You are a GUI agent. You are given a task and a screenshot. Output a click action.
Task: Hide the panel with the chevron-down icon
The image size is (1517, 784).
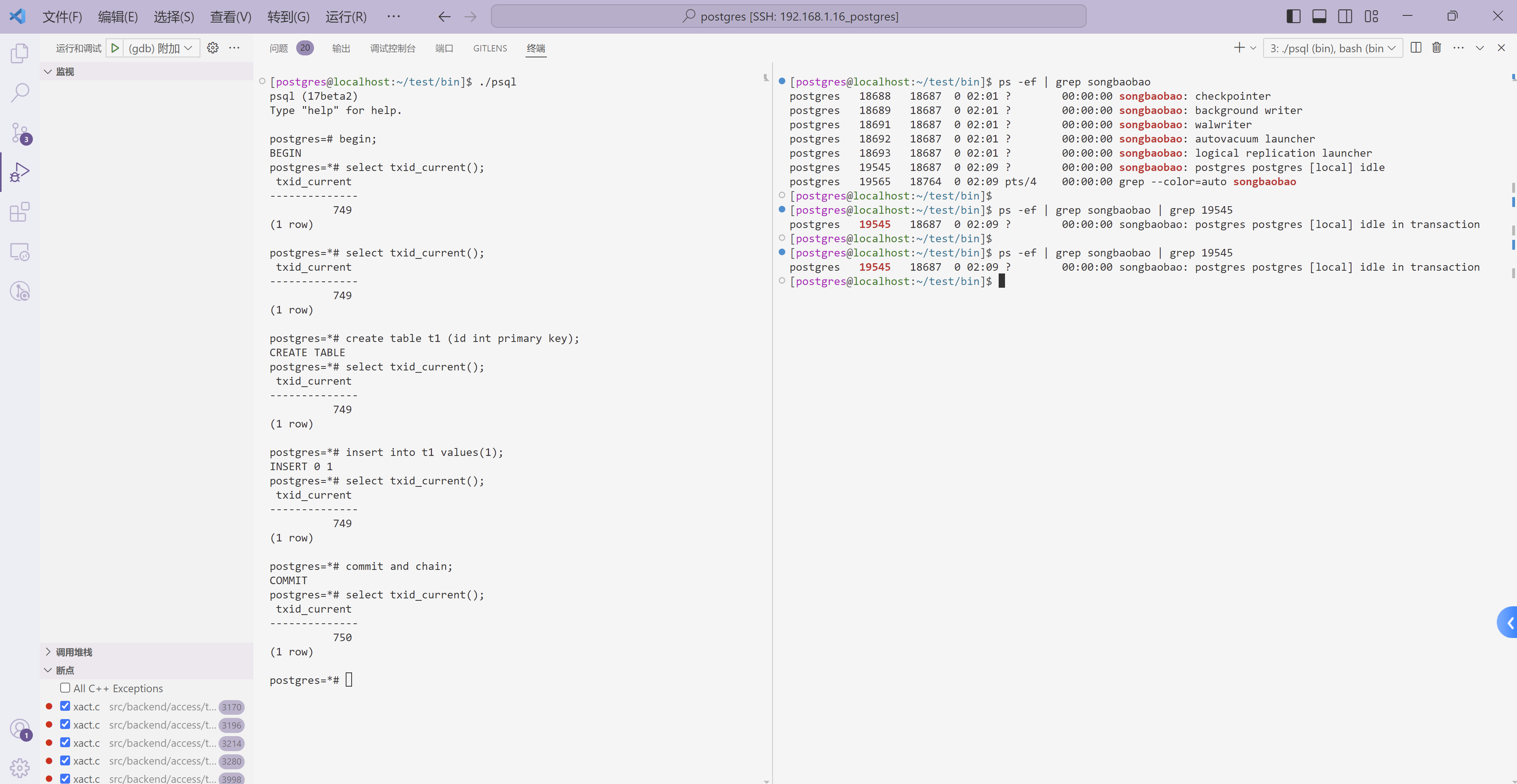(1480, 47)
